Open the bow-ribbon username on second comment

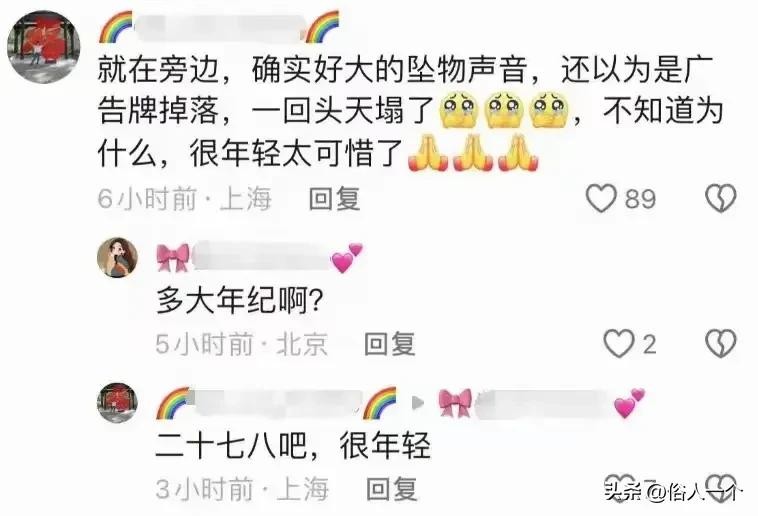260,257
